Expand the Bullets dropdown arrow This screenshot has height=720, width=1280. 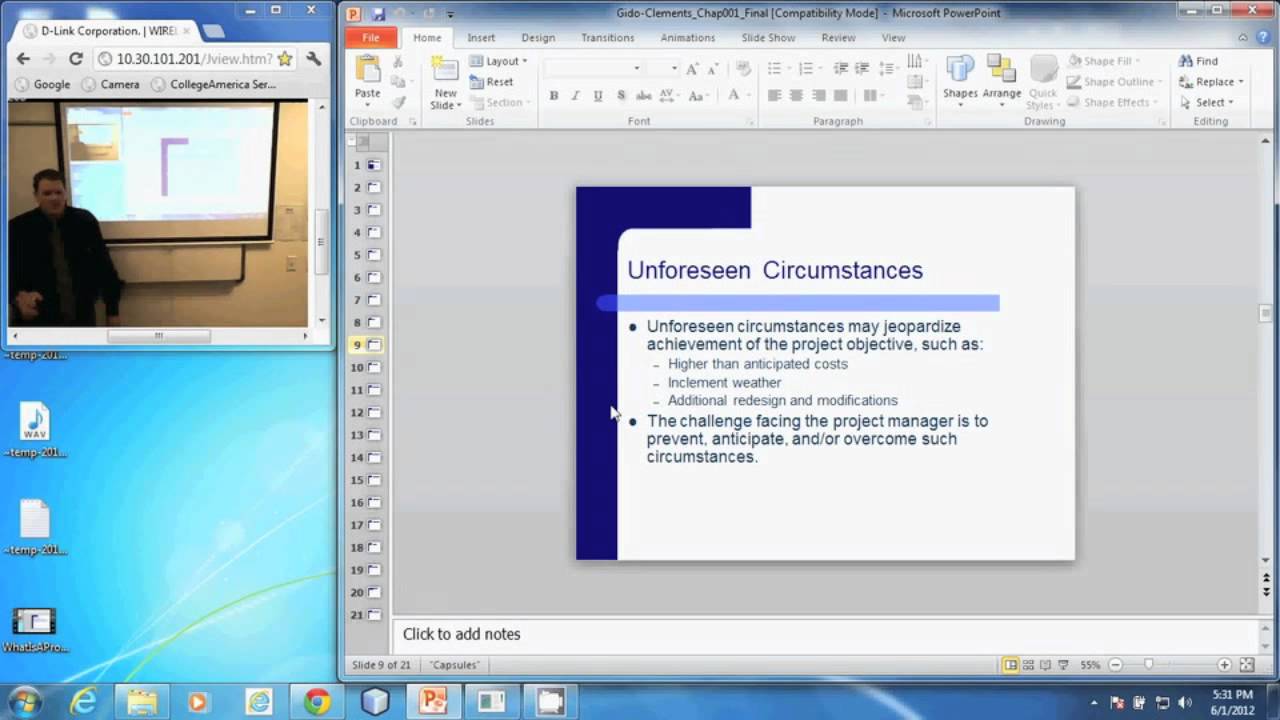pyautogui.click(x=788, y=68)
